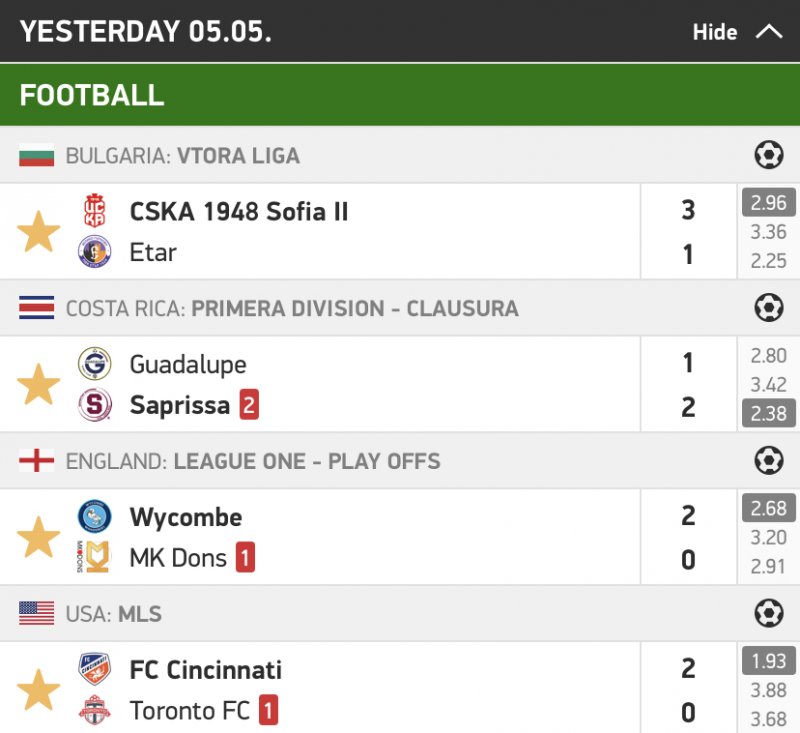Image resolution: width=800 pixels, height=733 pixels.
Task: Click soccer ball icon in USA MLS header
Action: click(x=768, y=613)
